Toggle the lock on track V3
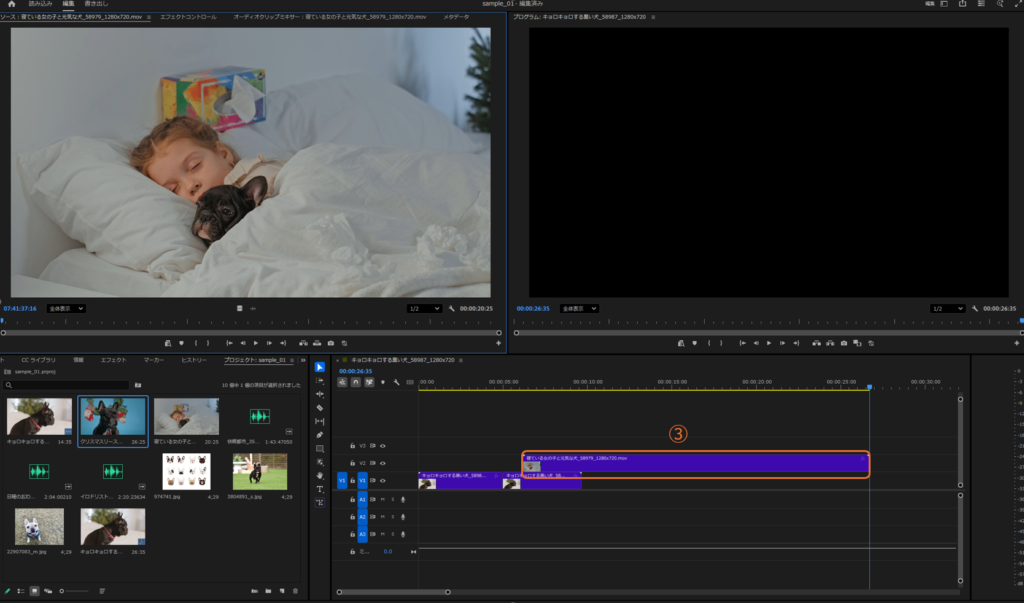The height and width of the screenshot is (603, 1024). 352,446
